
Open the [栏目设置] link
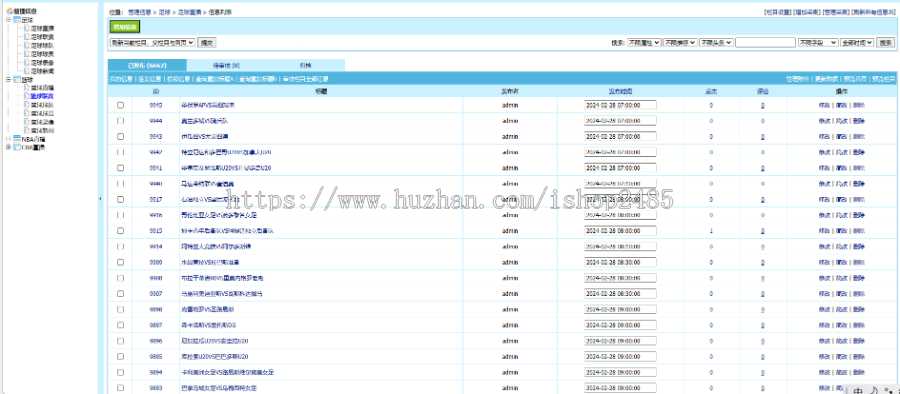pos(778,11)
